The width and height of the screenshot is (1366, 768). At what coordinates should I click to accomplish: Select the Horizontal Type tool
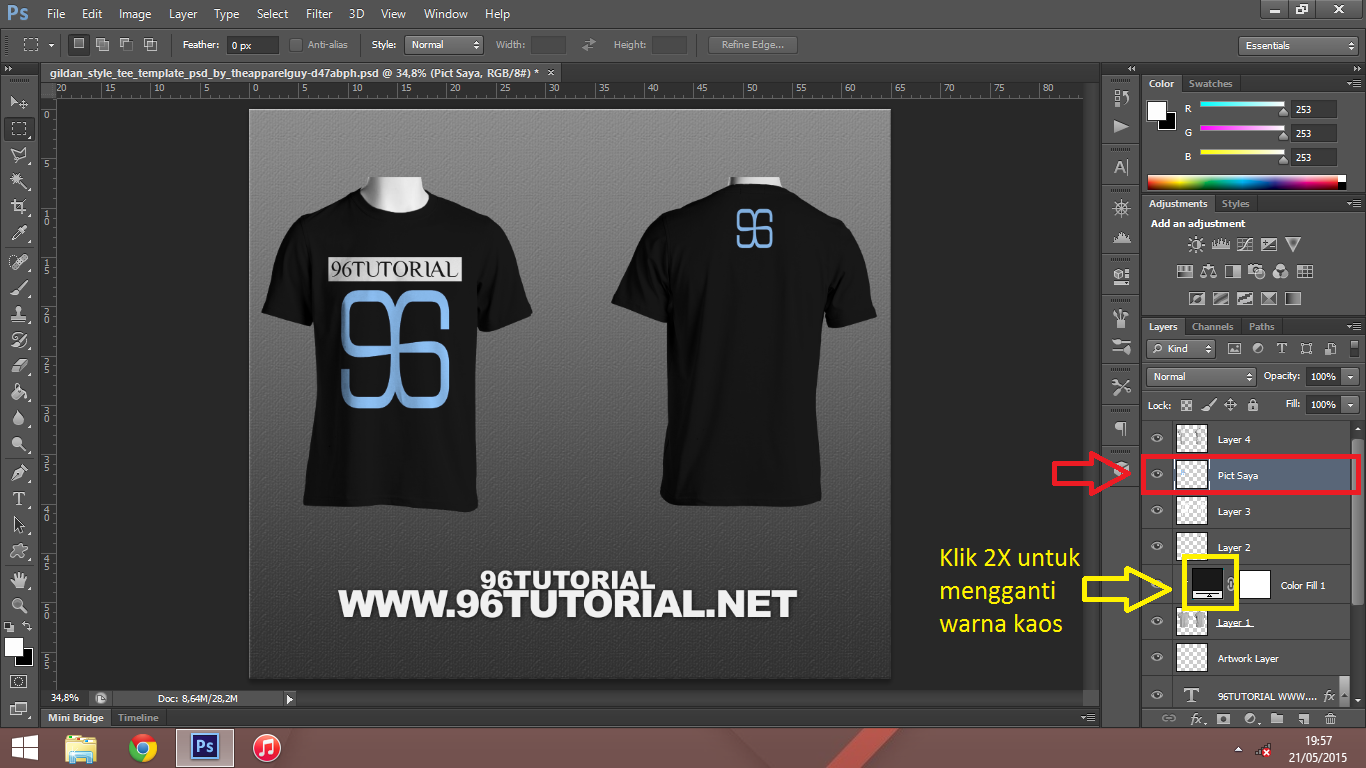(x=19, y=499)
